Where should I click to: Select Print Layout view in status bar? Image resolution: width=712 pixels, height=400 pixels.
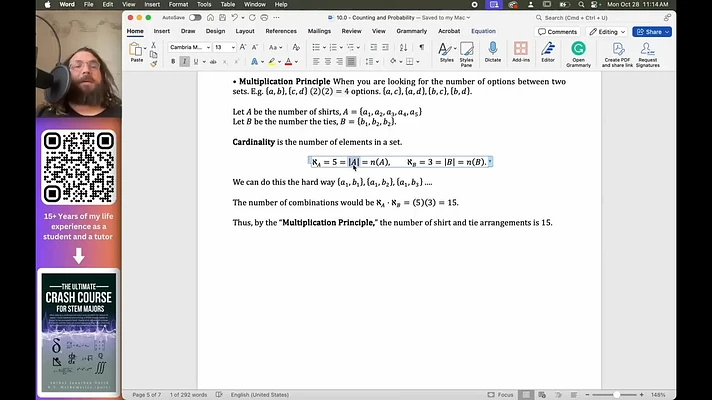(x=526, y=395)
